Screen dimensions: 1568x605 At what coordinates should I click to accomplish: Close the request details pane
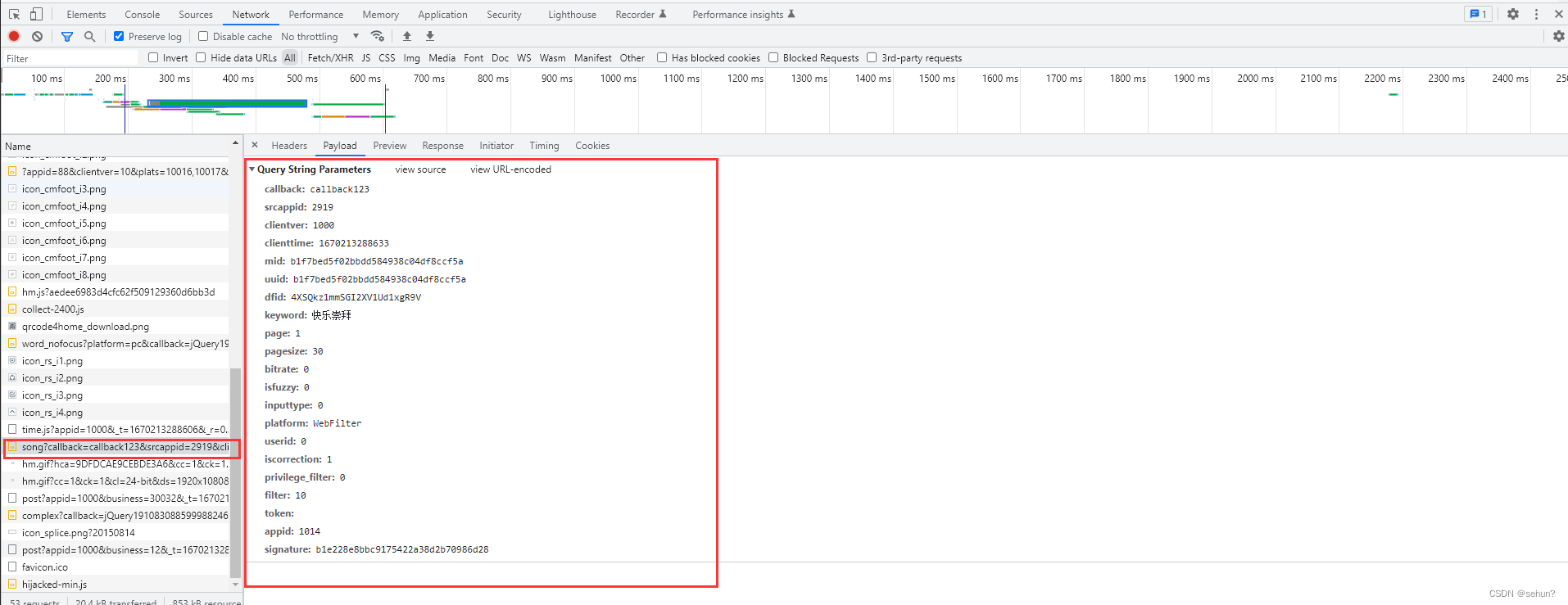pyautogui.click(x=255, y=145)
